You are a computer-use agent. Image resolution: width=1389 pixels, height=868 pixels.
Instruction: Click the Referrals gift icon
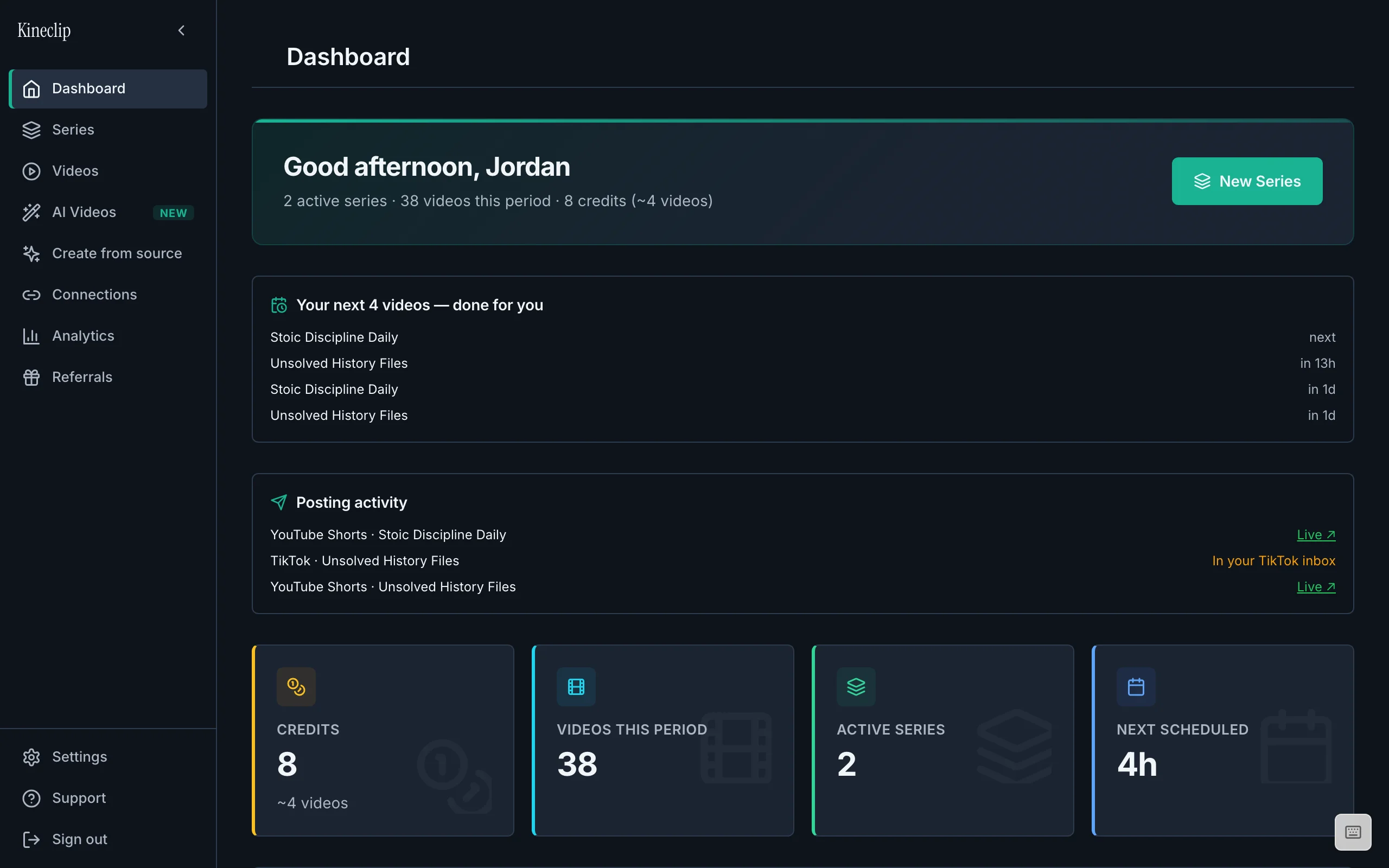(31, 378)
